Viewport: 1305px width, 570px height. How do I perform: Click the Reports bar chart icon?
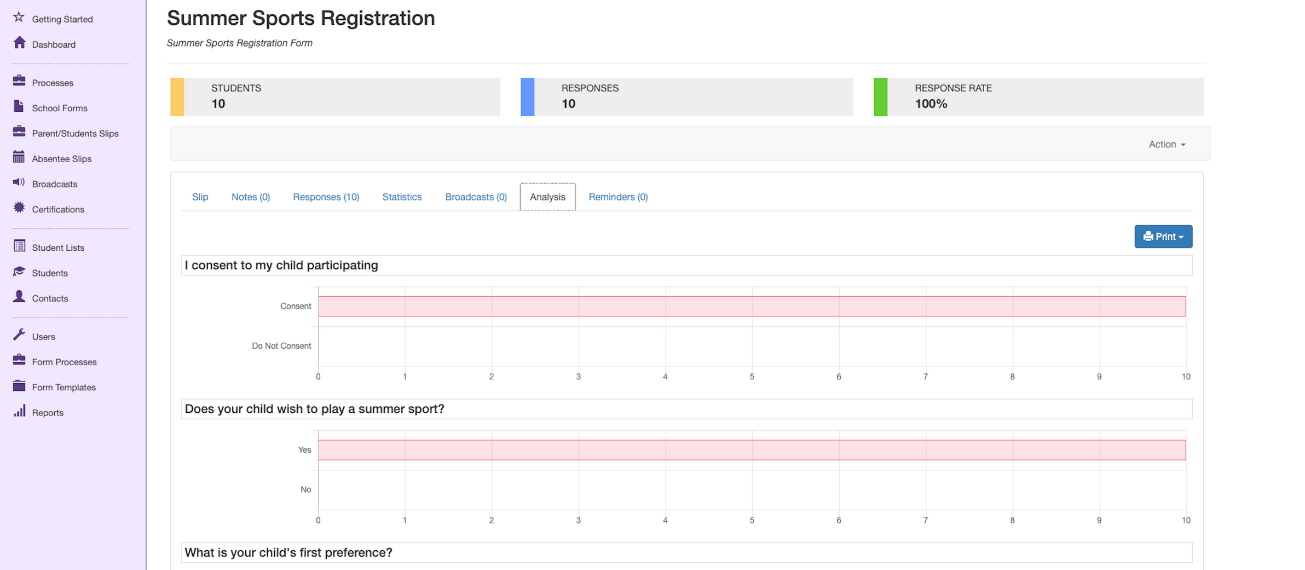click(19, 412)
